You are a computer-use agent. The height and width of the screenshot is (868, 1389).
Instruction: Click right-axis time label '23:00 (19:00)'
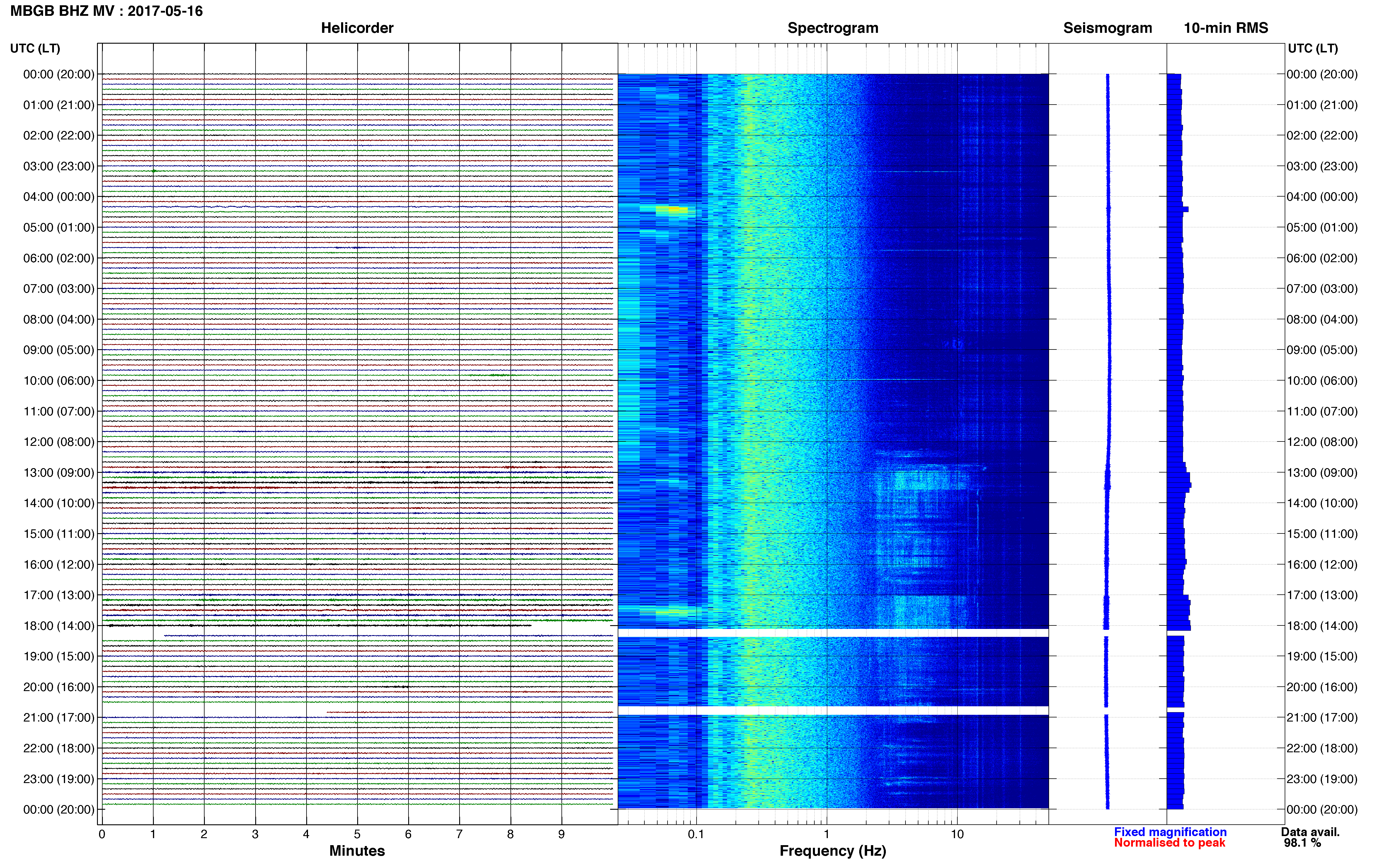pyautogui.click(x=1322, y=779)
